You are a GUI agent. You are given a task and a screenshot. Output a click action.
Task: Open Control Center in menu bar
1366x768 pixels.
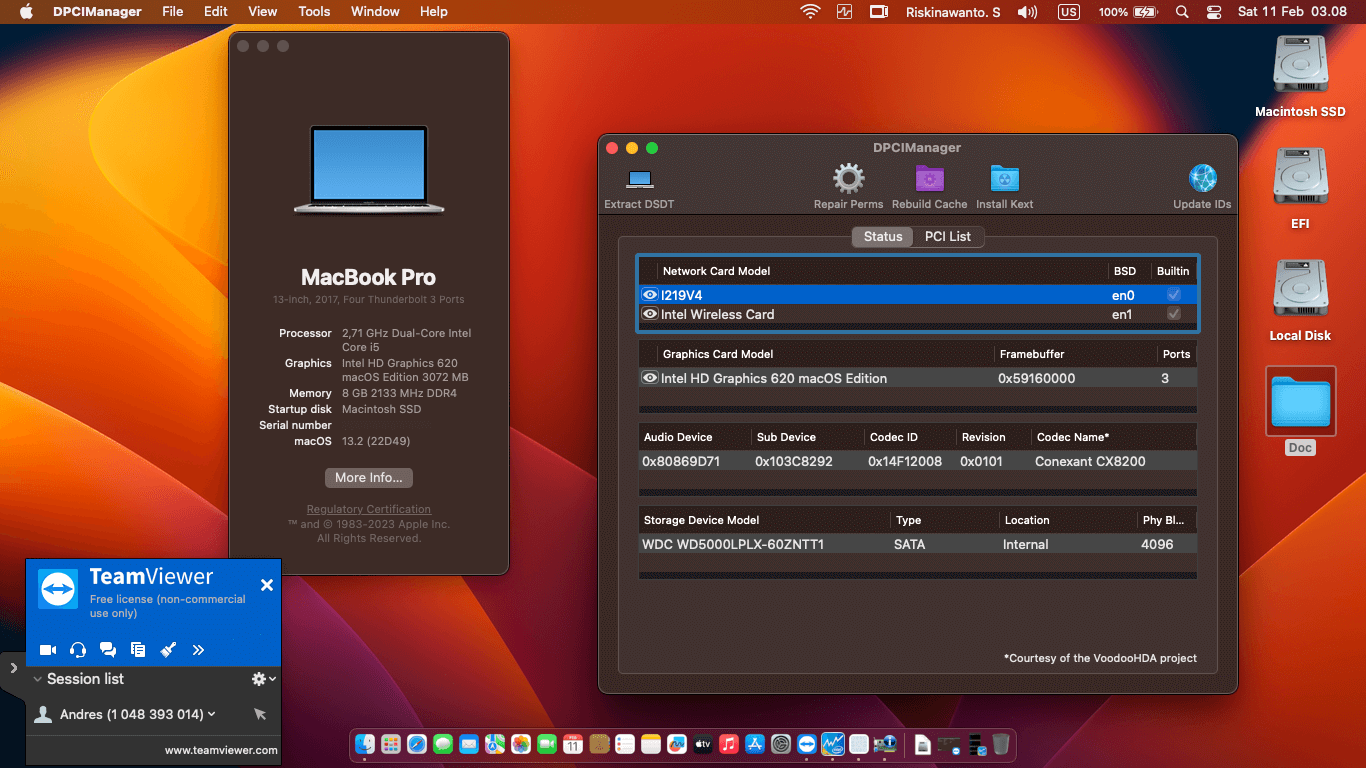click(1214, 12)
